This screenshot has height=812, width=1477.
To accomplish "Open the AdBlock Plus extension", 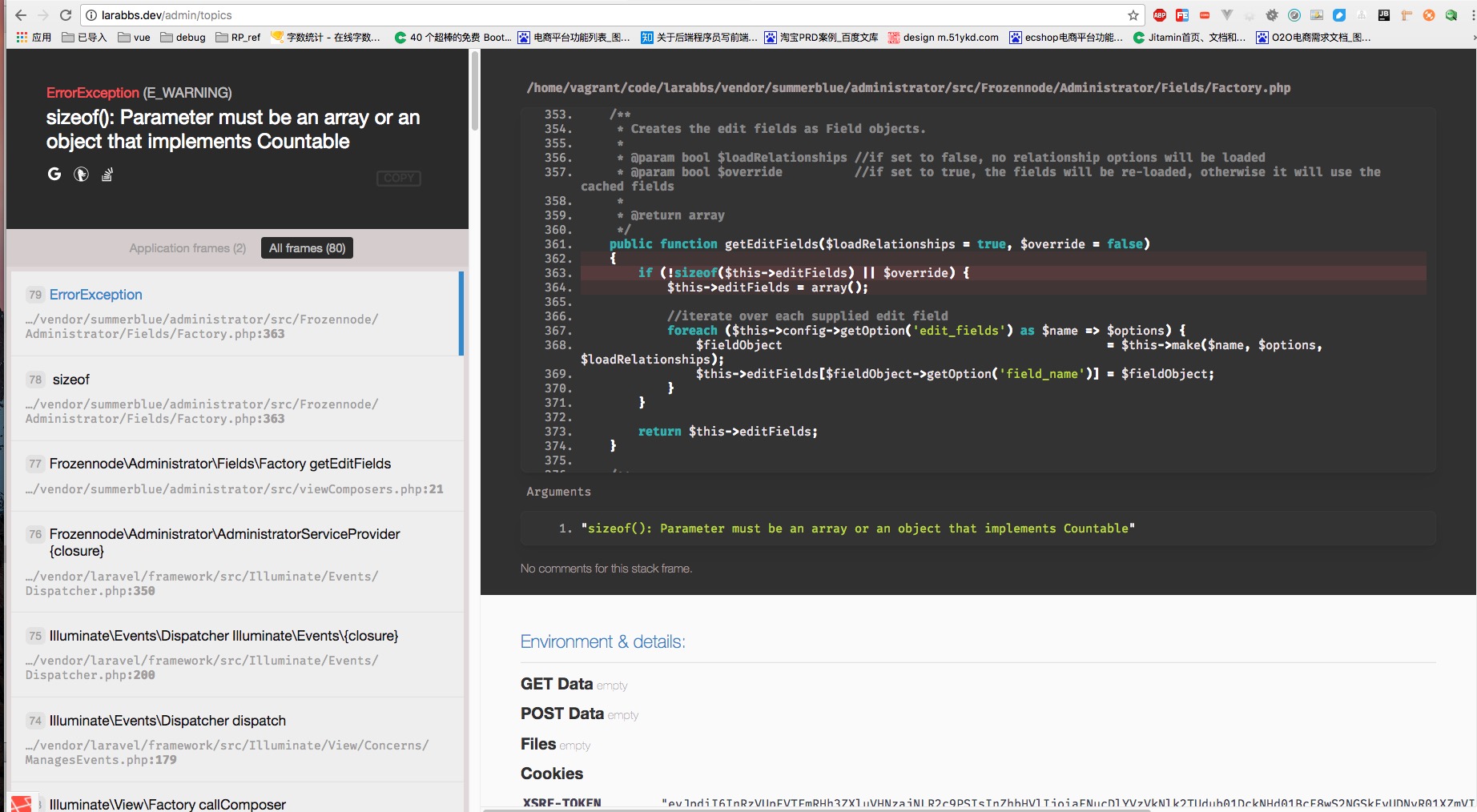I will 1160,15.
